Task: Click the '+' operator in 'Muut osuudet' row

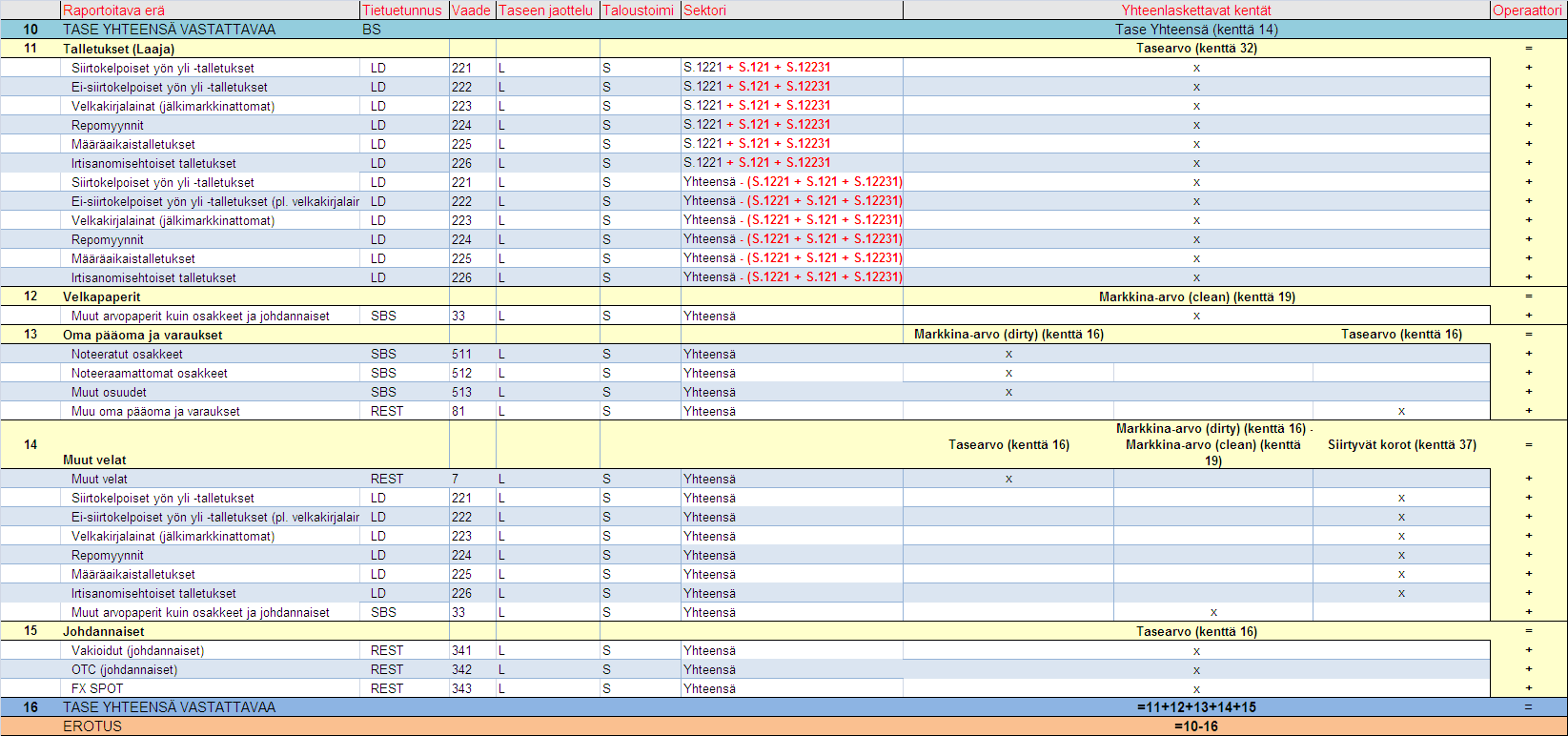Action: [1528, 392]
